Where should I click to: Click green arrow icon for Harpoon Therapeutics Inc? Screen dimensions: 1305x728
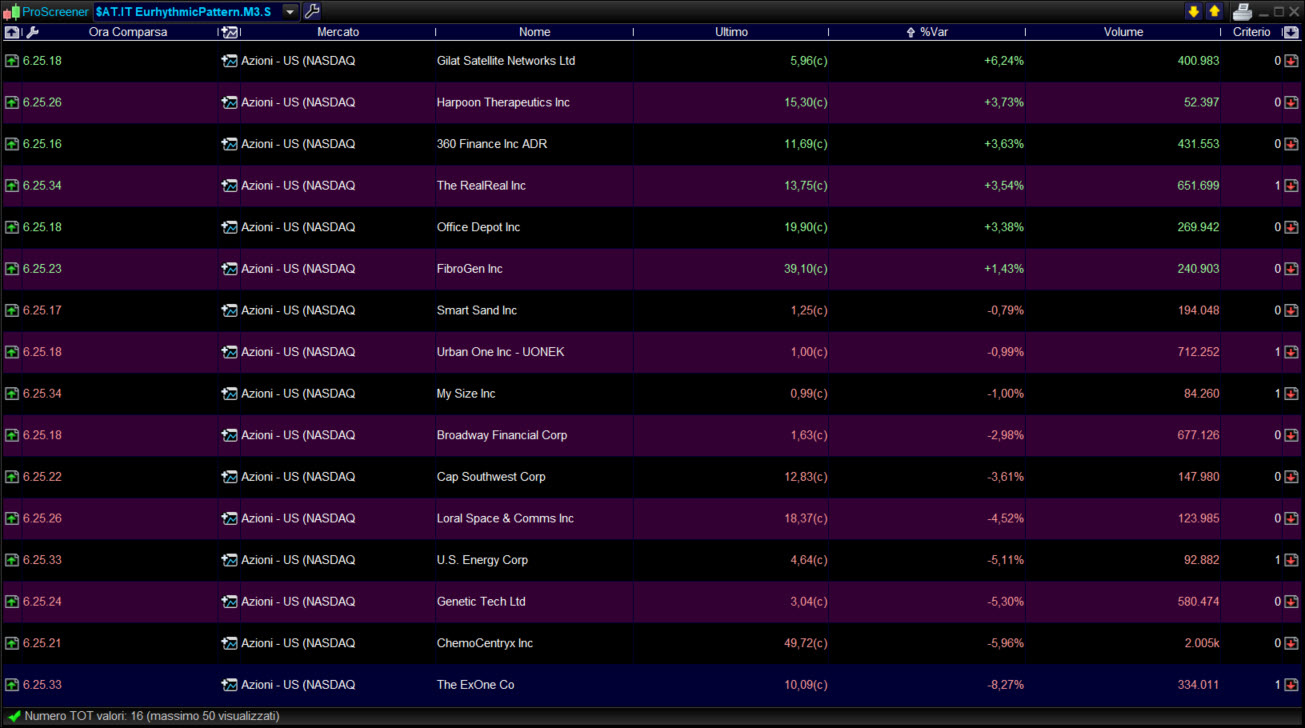(x=12, y=102)
